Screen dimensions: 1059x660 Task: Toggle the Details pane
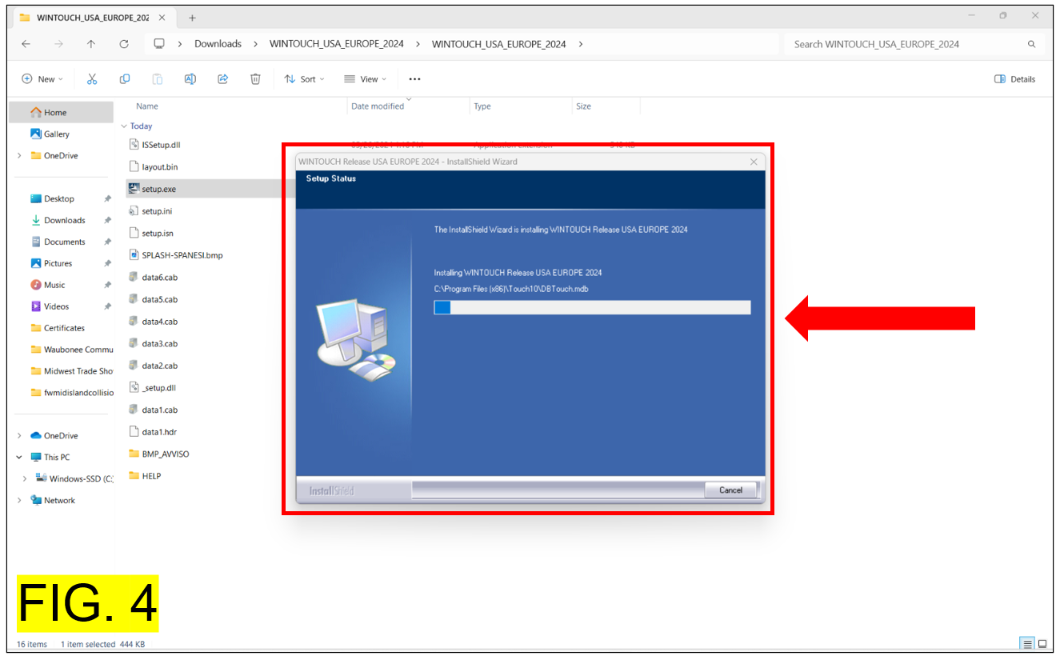pyautogui.click(x=1014, y=79)
